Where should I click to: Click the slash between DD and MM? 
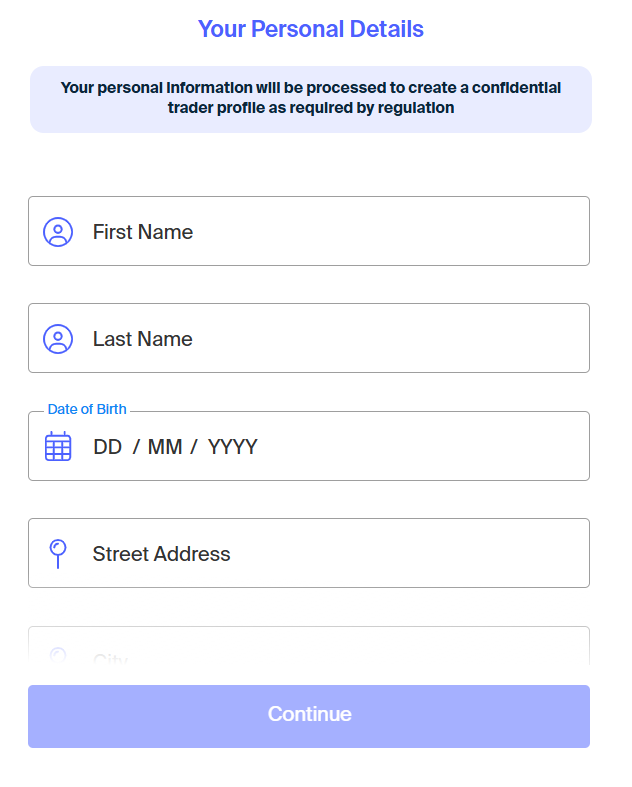click(136, 447)
